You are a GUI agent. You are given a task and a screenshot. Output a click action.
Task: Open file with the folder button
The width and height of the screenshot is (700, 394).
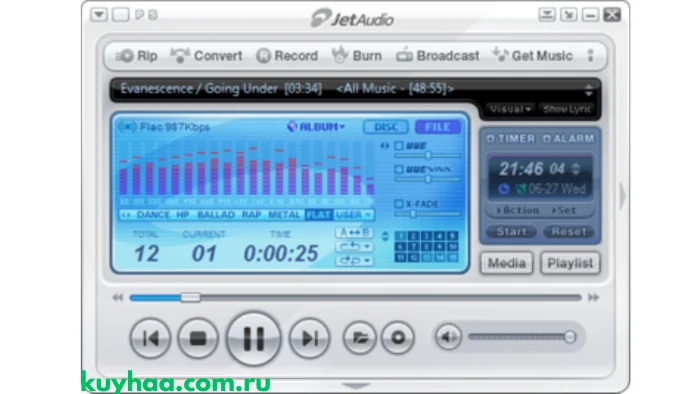[359, 338]
